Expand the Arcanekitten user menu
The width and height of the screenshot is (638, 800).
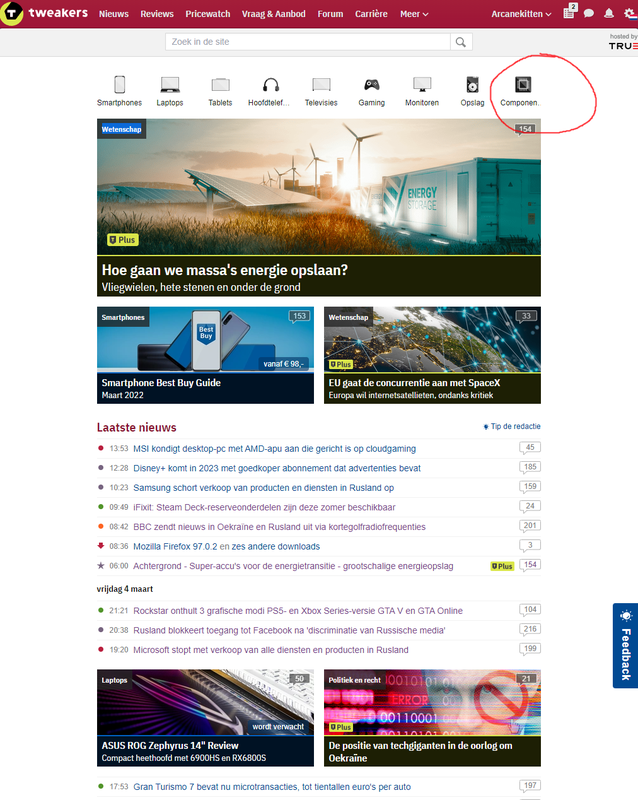[x=521, y=14]
